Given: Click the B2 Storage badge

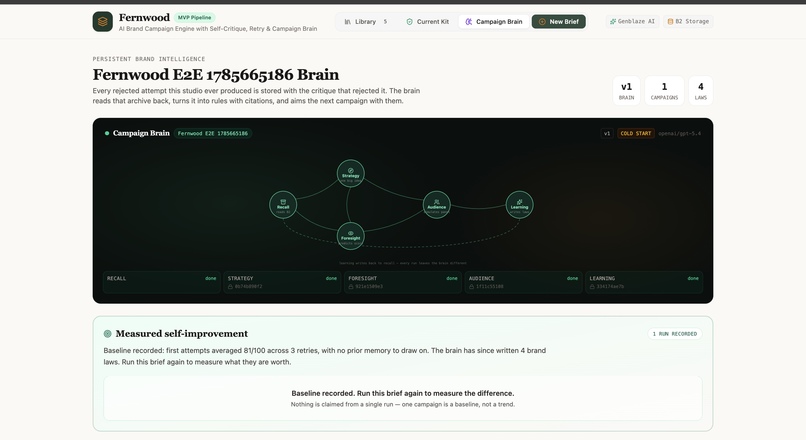Looking at the screenshot, I should click(x=688, y=22).
